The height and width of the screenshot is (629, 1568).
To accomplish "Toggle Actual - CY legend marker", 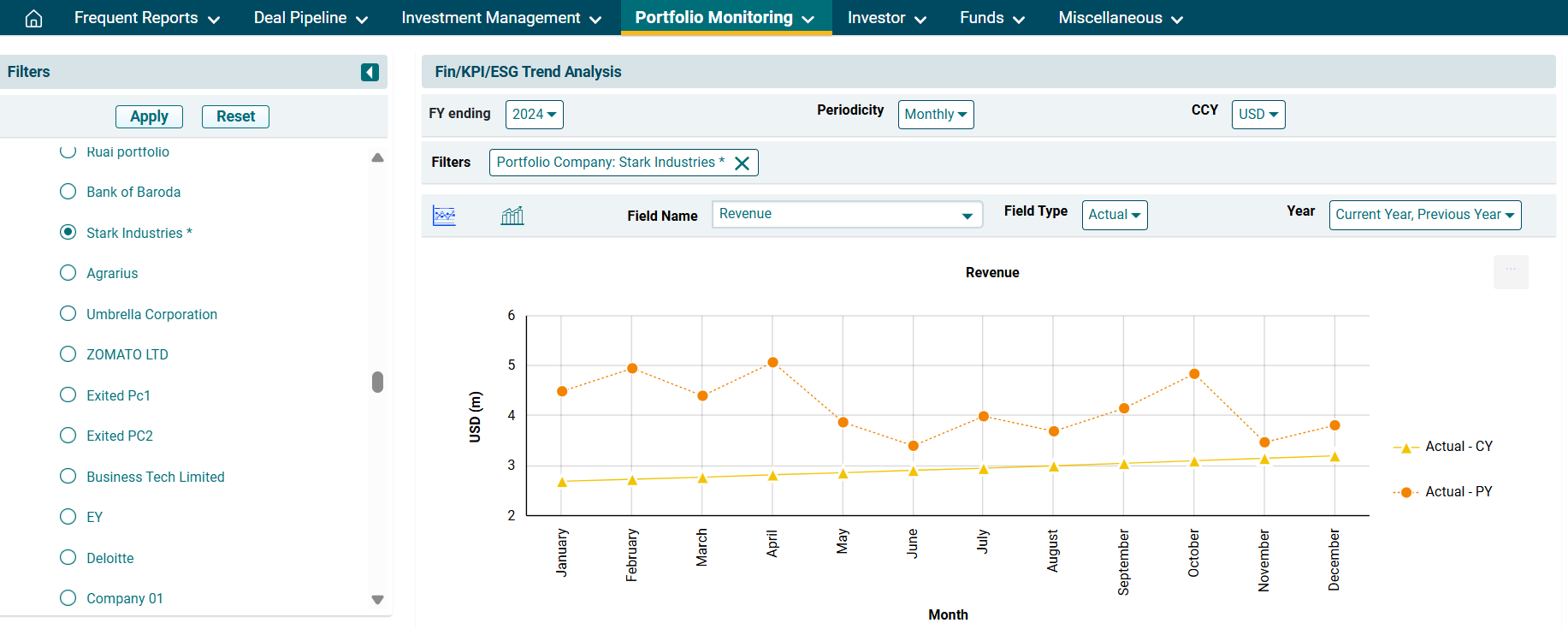I will (1405, 448).
